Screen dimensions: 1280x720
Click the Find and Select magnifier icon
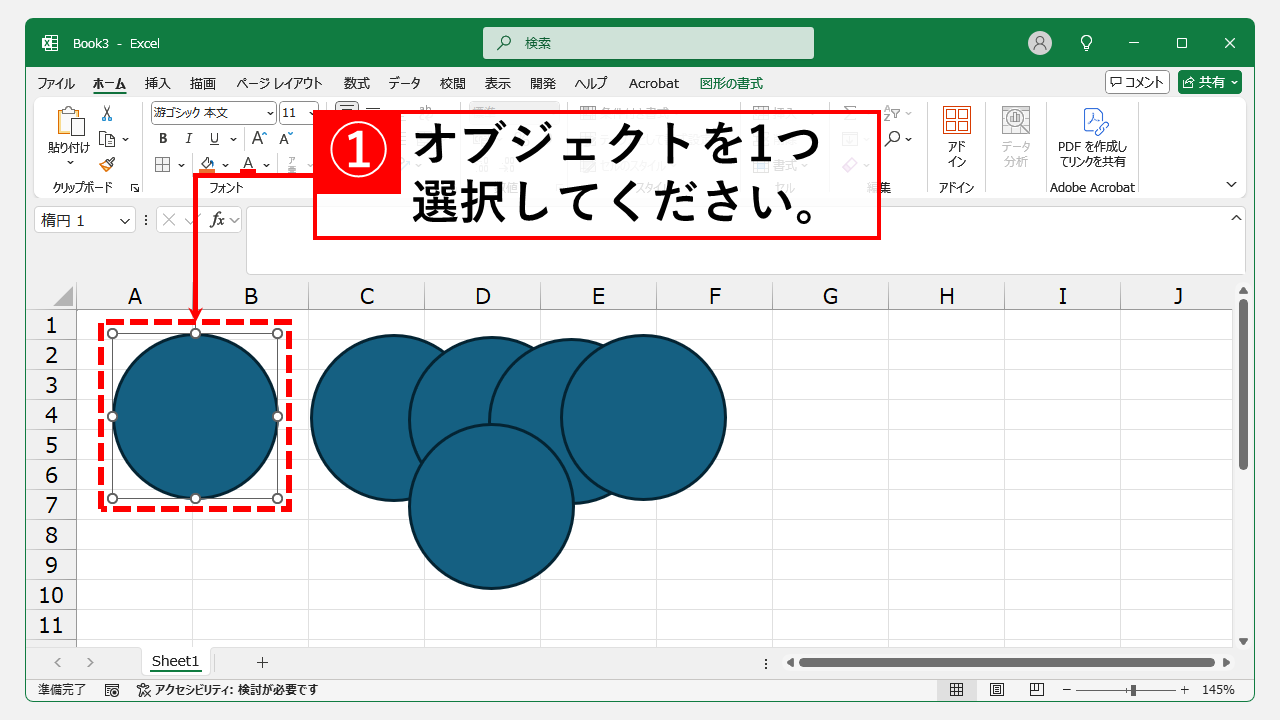click(x=893, y=138)
